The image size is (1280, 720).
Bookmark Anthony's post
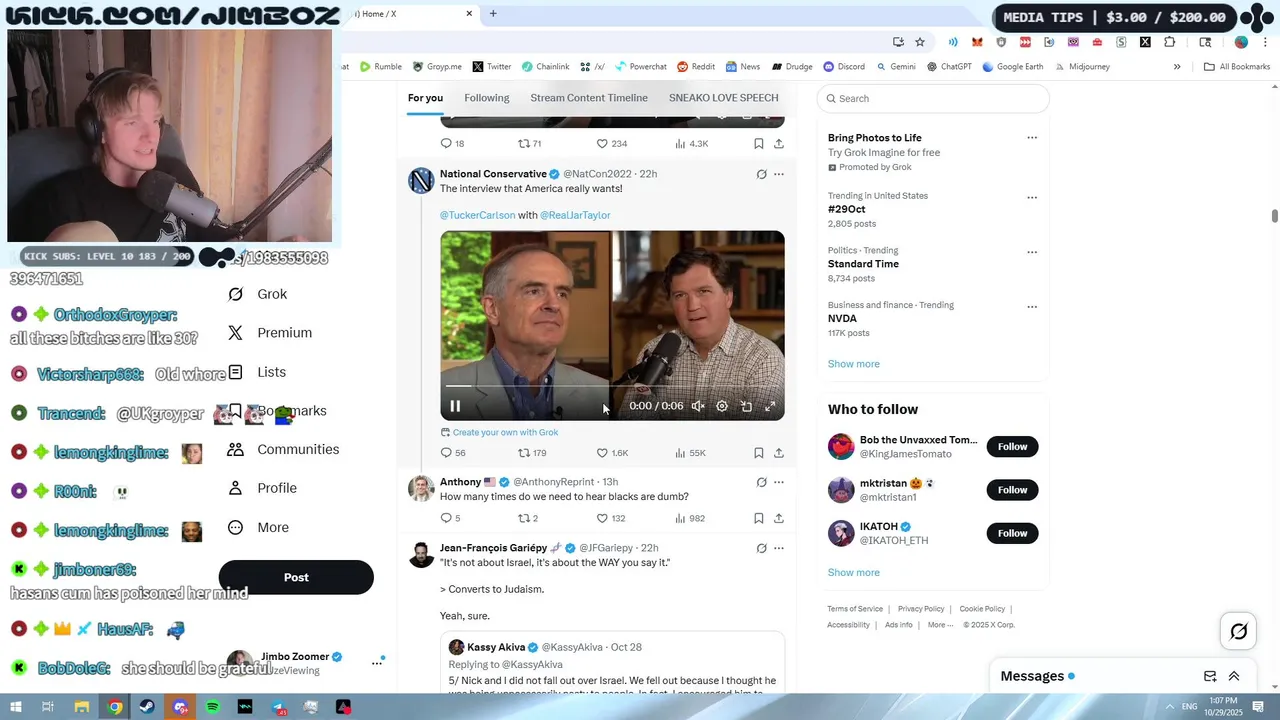coord(759,518)
